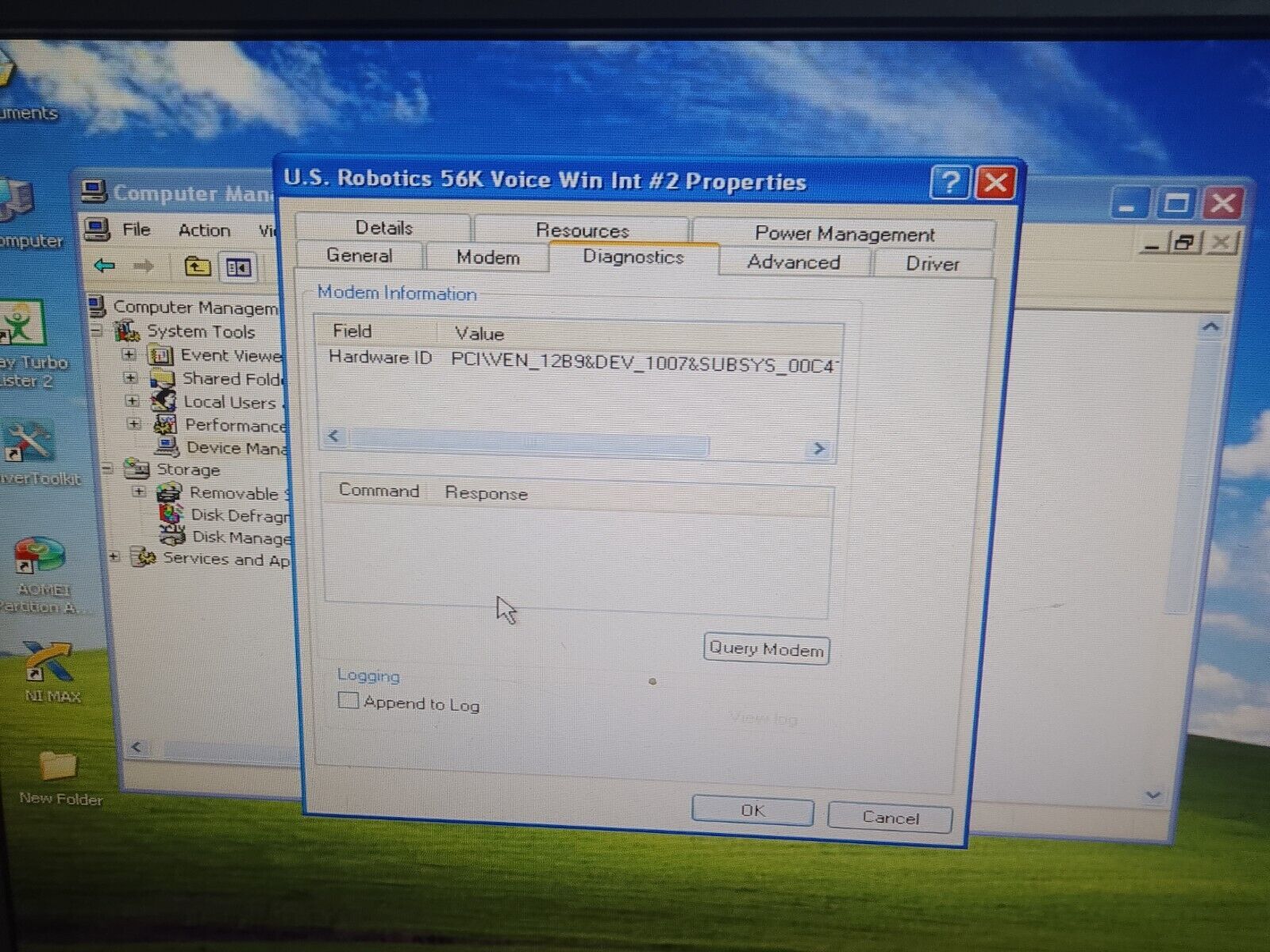Screen dimensions: 1270x952
Task: Select the System Tools icon
Action: coord(128,330)
